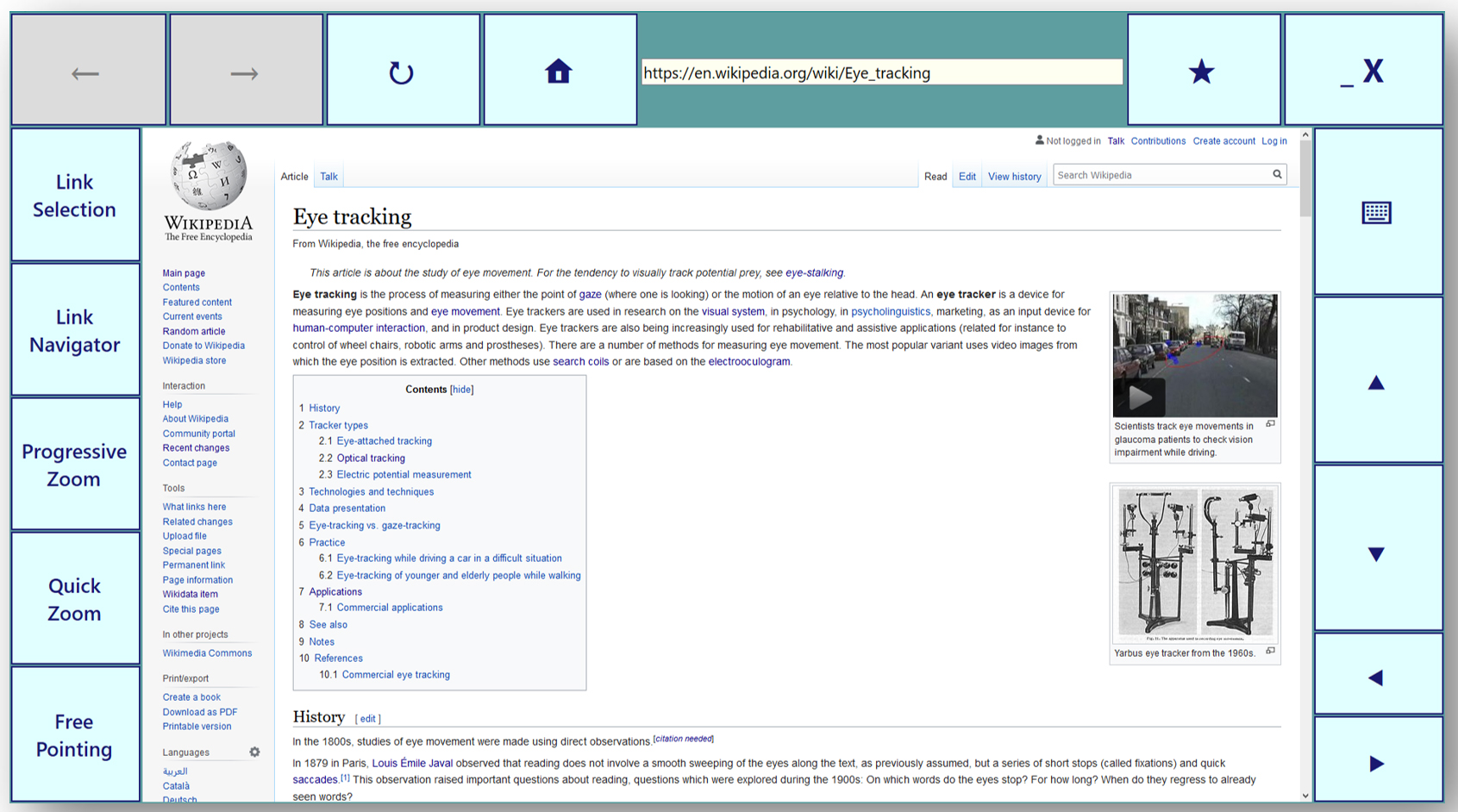This screenshot has height=812, width=1458.
Task: Jump to Data presentation section
Action: (347, 509)
